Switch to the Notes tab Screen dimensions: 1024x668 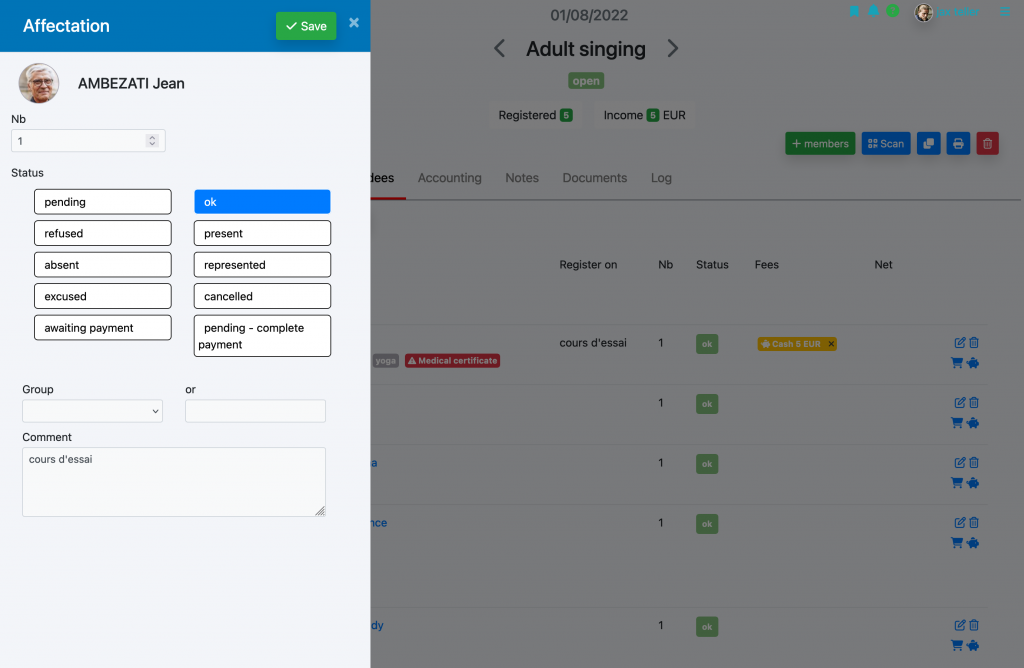point(522,178)
